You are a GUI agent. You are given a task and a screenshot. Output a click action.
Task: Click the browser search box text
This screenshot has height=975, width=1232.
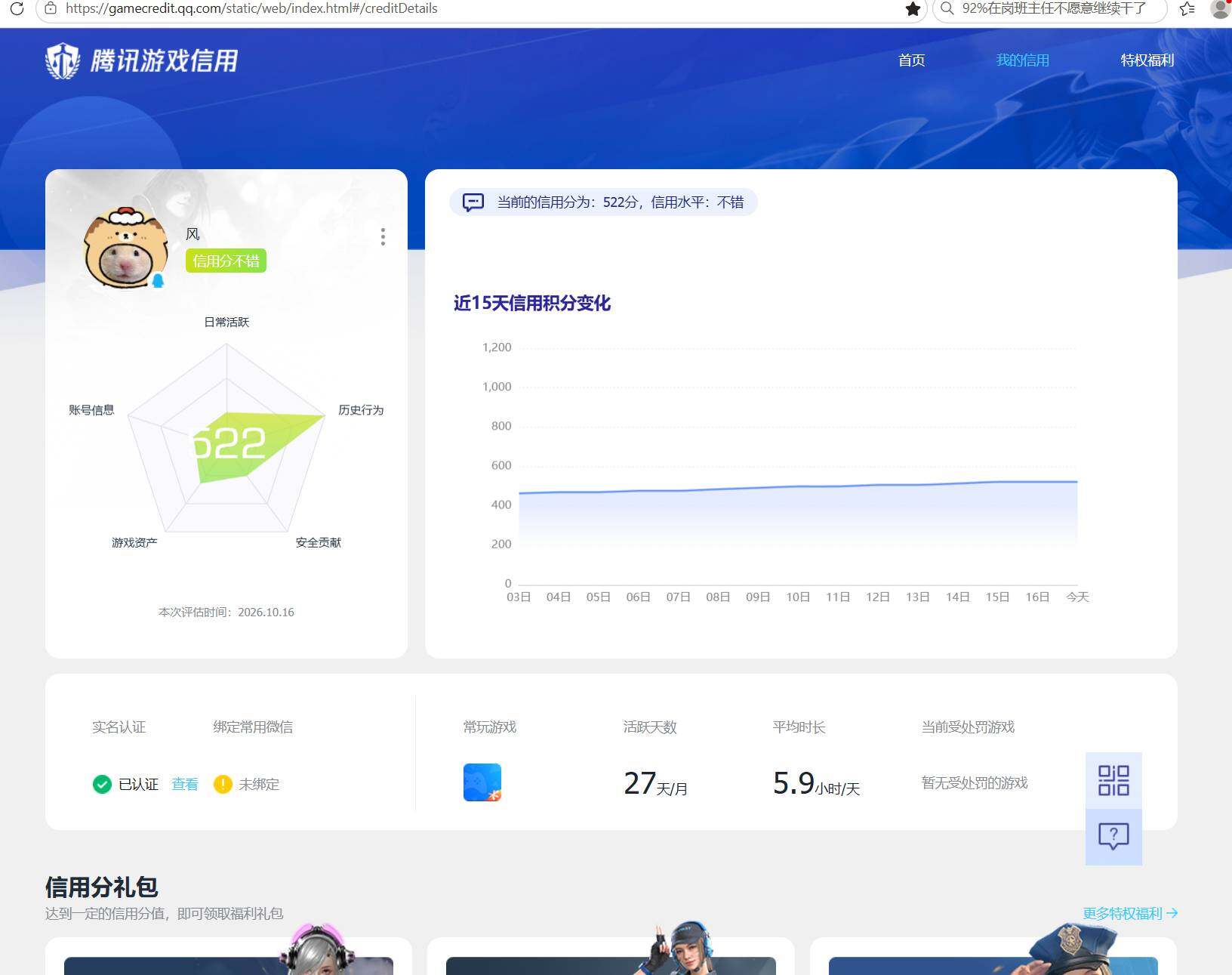tap(1054, 8)
